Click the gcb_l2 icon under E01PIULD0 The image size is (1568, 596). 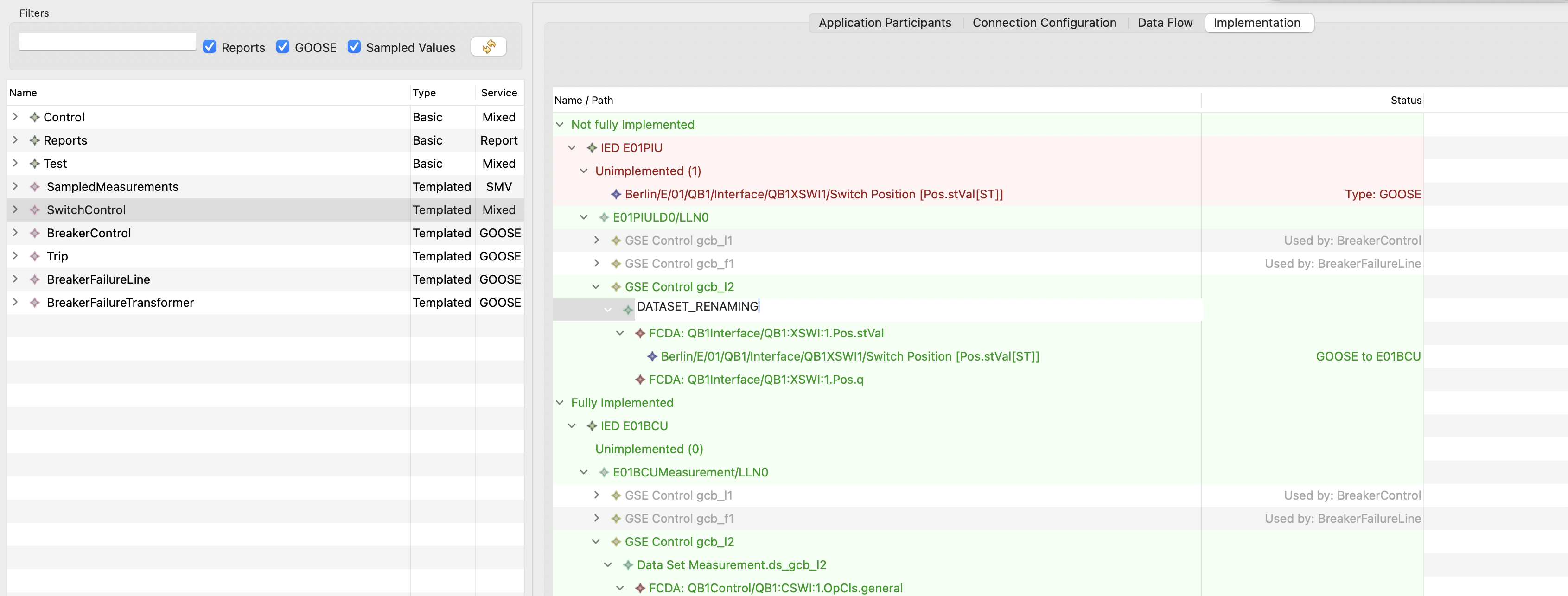[616, 286]
